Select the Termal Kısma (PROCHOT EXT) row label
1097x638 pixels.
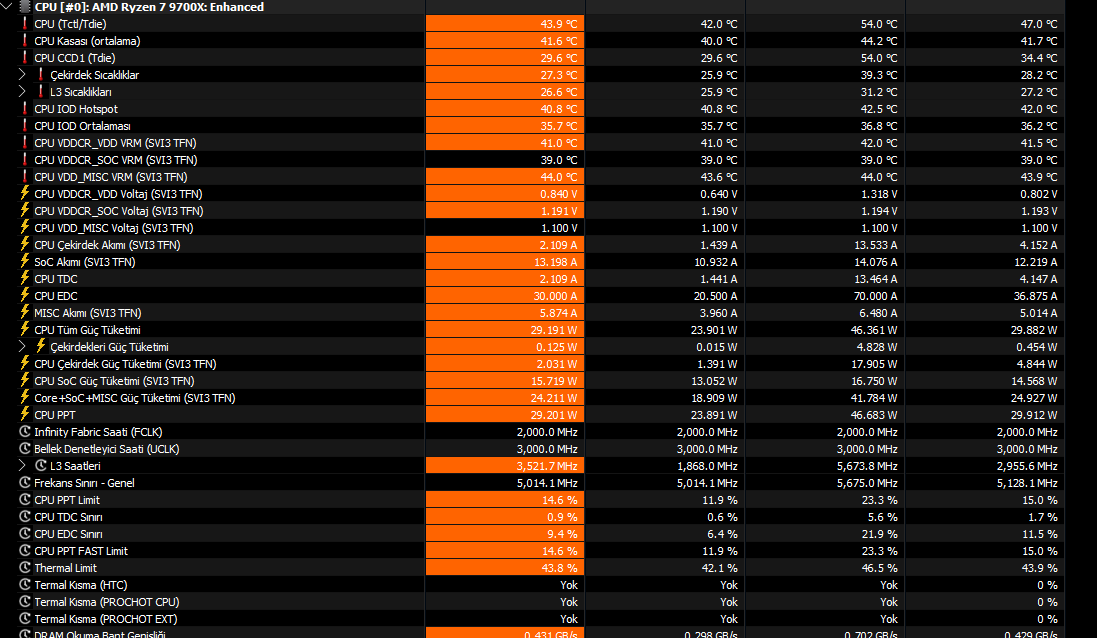(106, 619)
